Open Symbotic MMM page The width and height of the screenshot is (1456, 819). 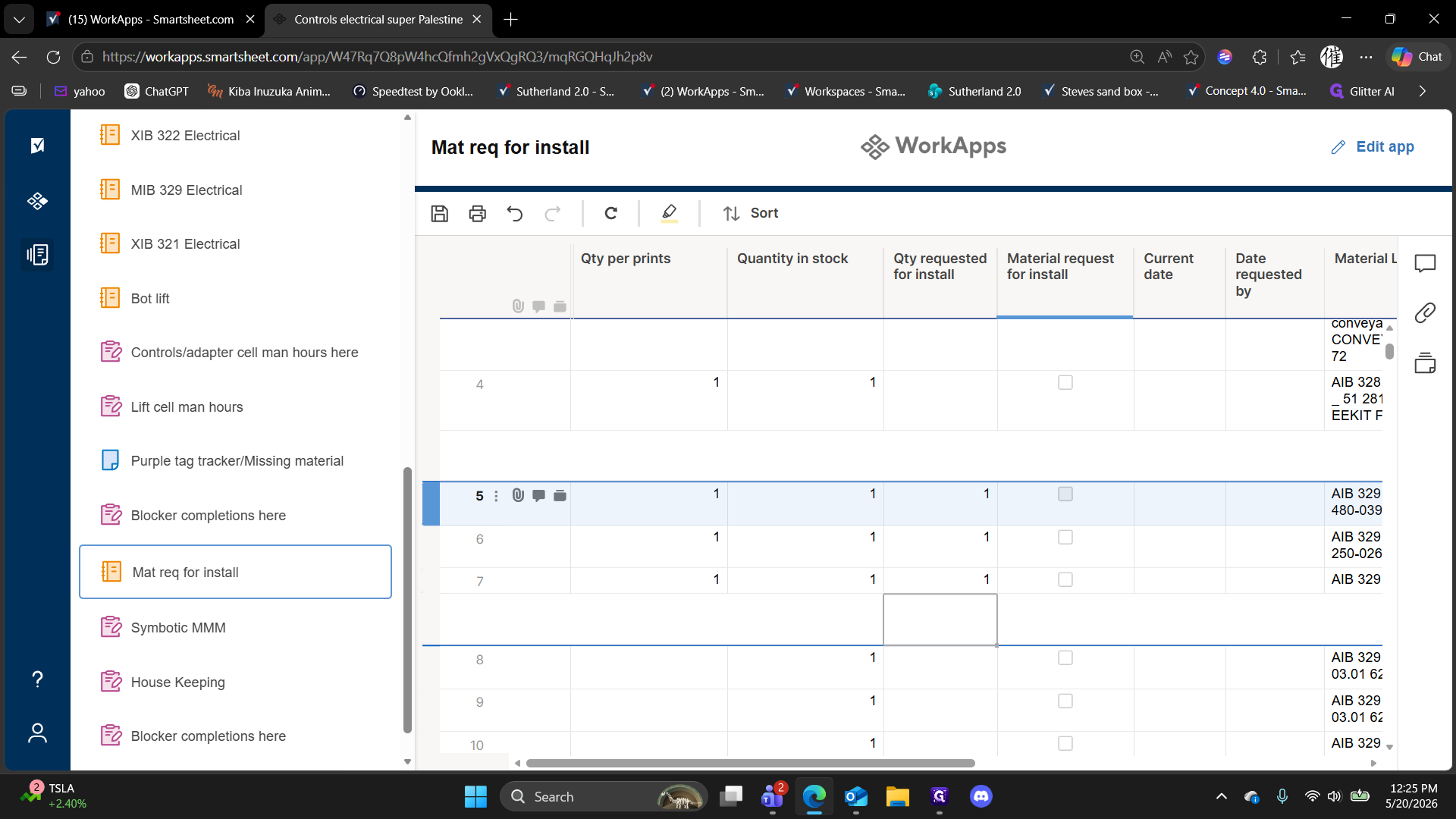[235, 628]
